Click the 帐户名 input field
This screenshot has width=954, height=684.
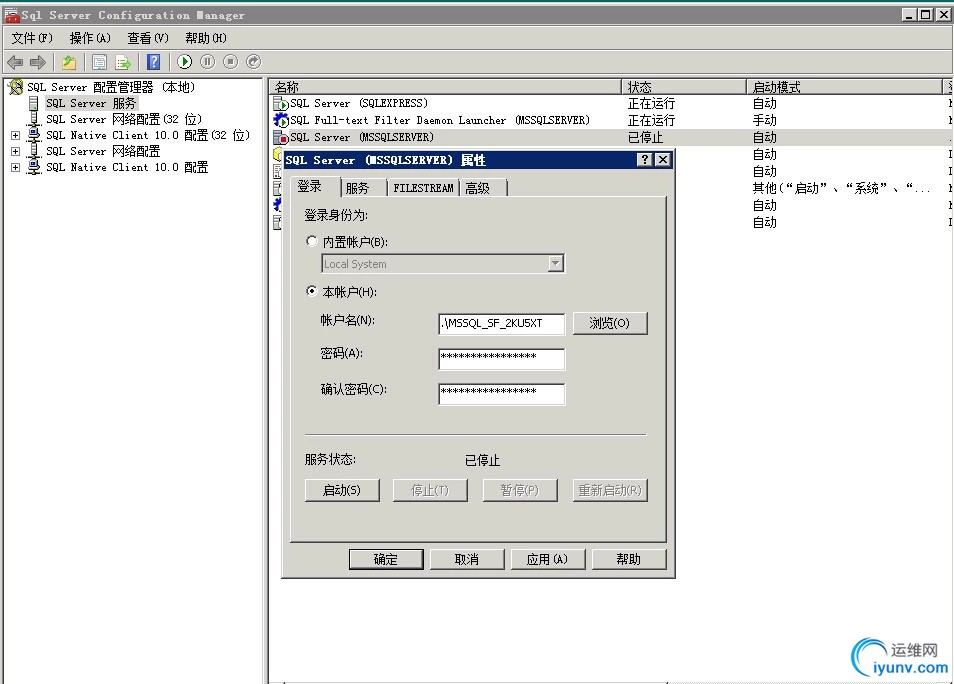point(501,324)
